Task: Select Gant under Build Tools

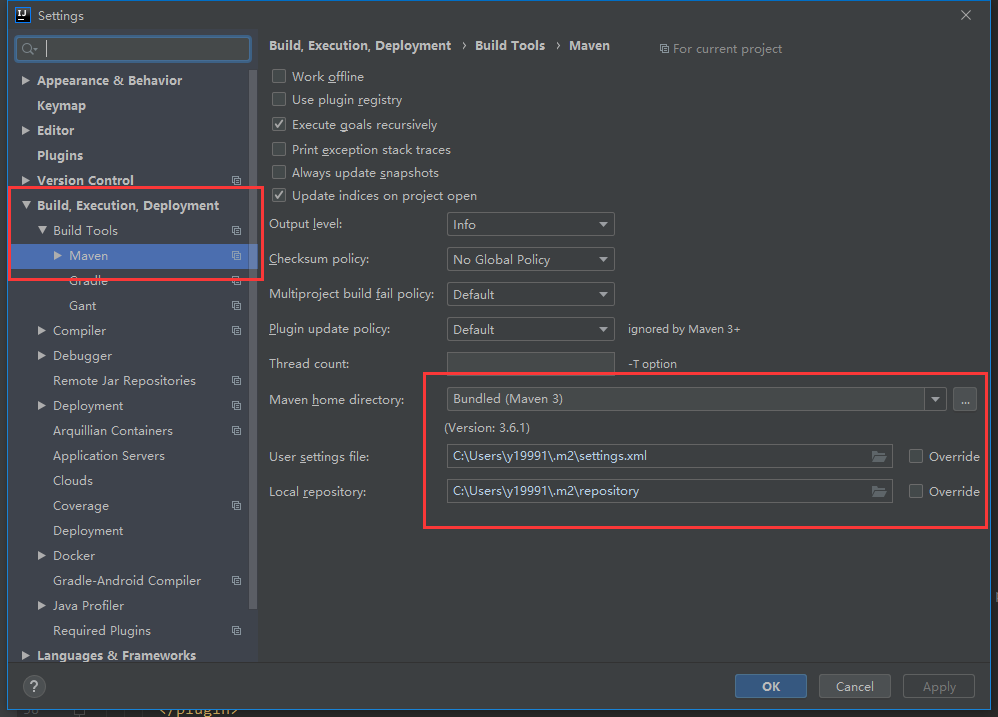Action: 83,306
